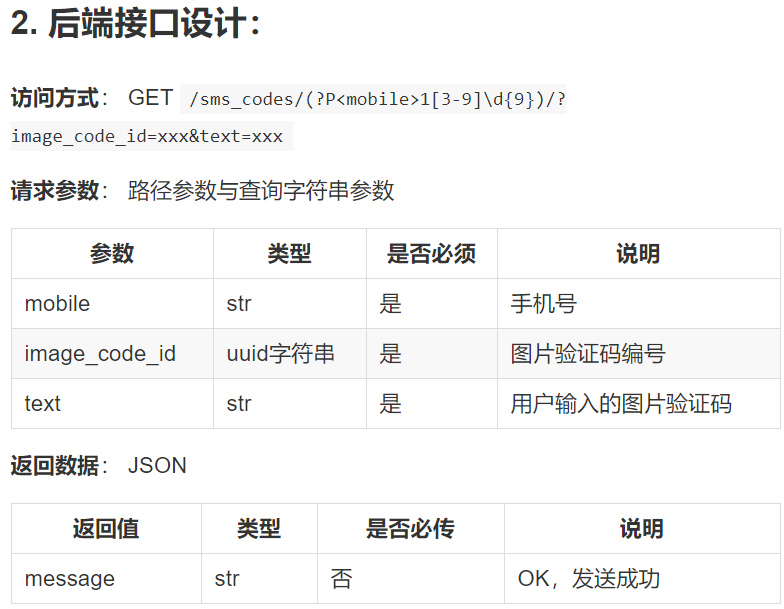Click the '是' cell in text row
The width and height of the screenshot is (784, 609).
432,404
